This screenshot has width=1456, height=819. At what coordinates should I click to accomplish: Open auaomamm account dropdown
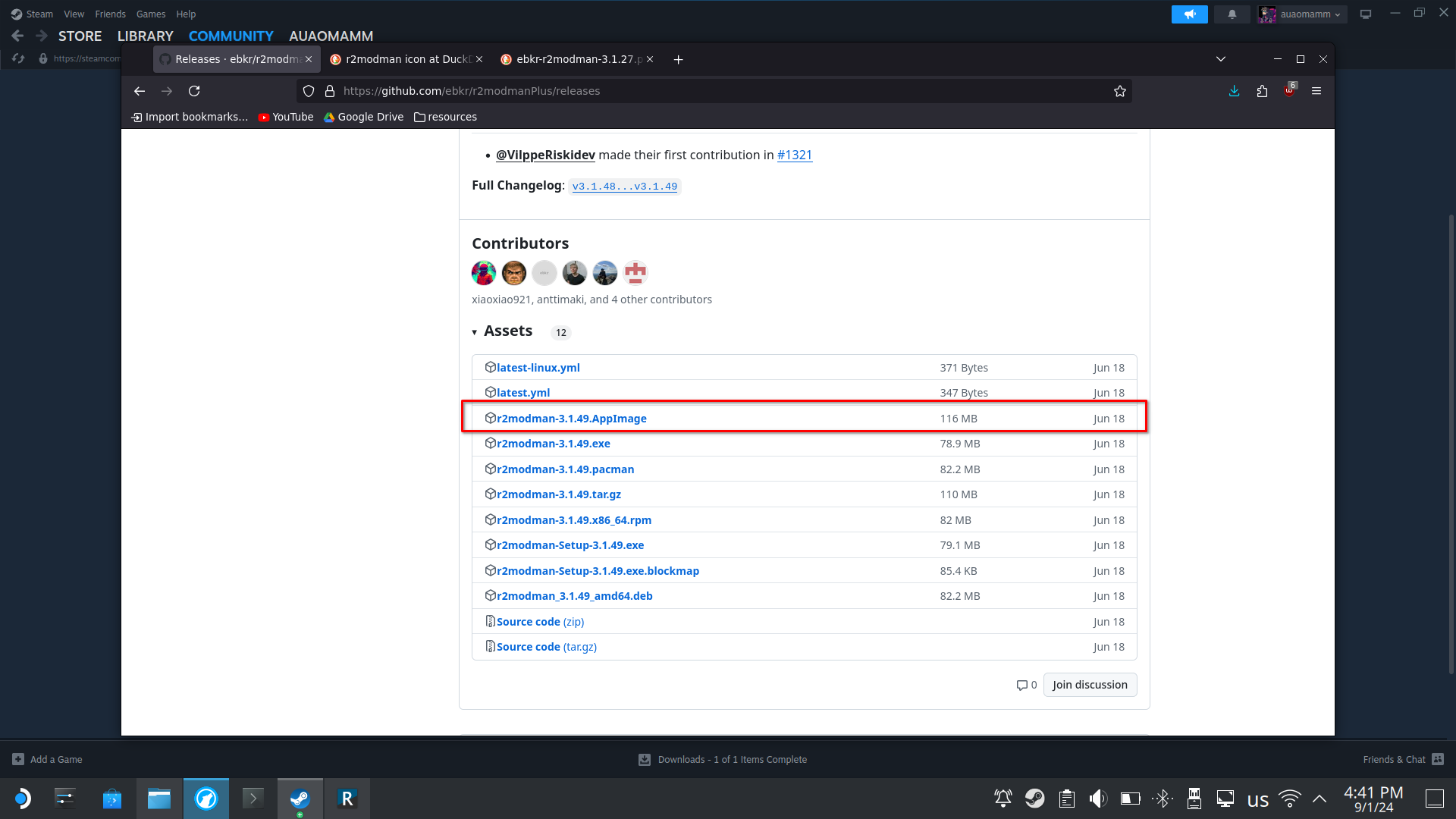(x=1302, y=14)
